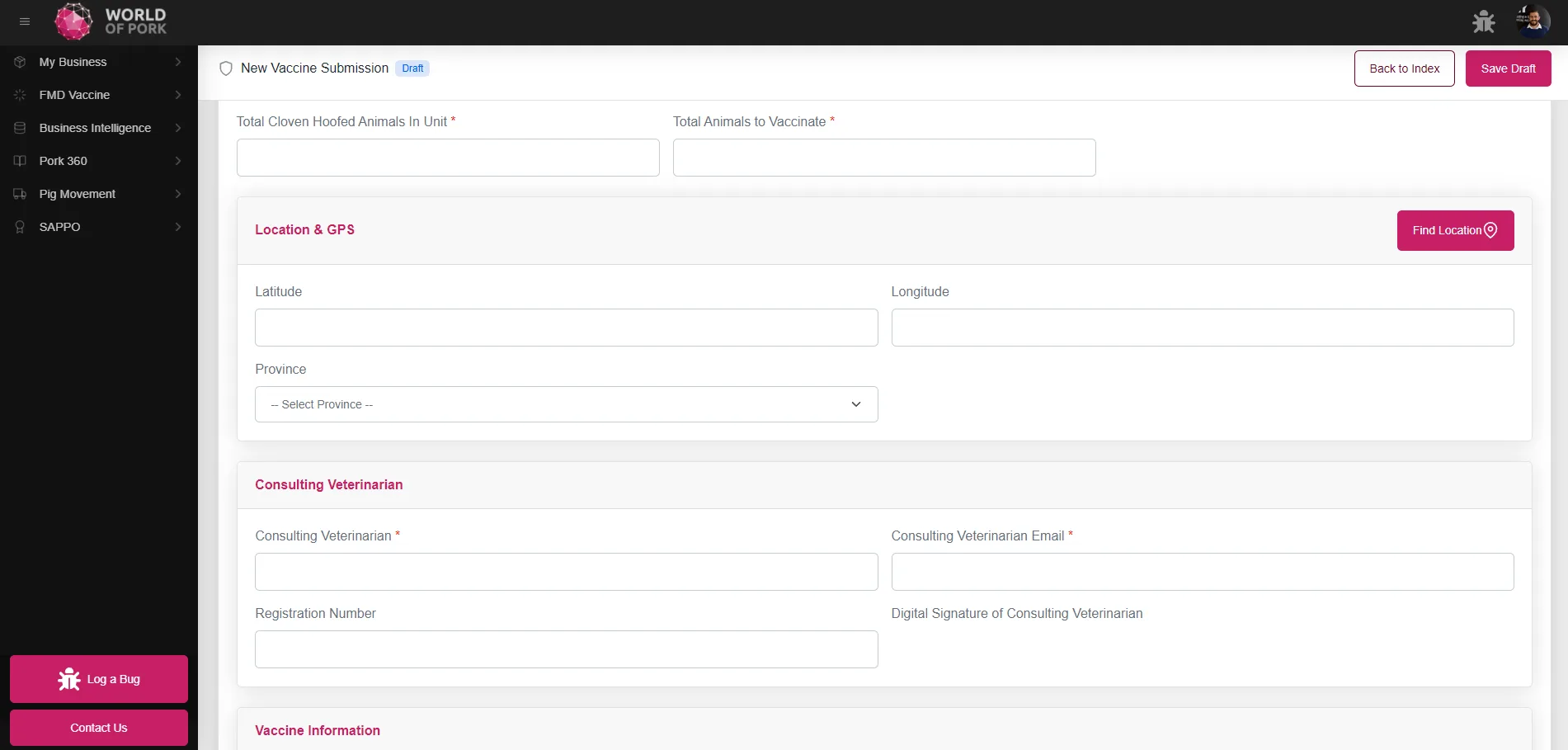
Task: Toggle the hamburger menu icon
Action: pyautogui.click(x=25, y=21)
